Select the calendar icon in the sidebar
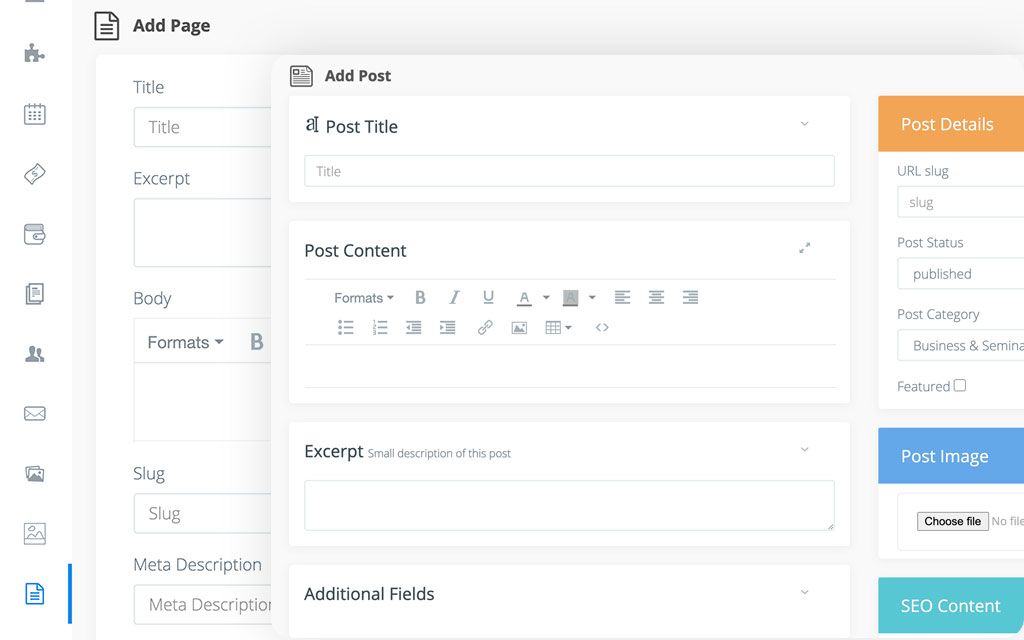Image resolution: width=1024 pixels, height=640 pixels. tap(34, 114)
